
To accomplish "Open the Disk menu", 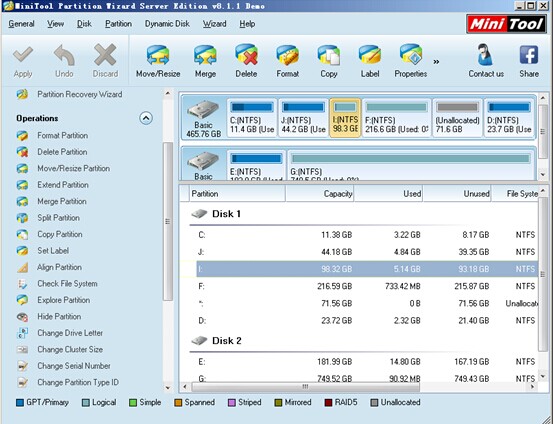I will coord(84,24).
